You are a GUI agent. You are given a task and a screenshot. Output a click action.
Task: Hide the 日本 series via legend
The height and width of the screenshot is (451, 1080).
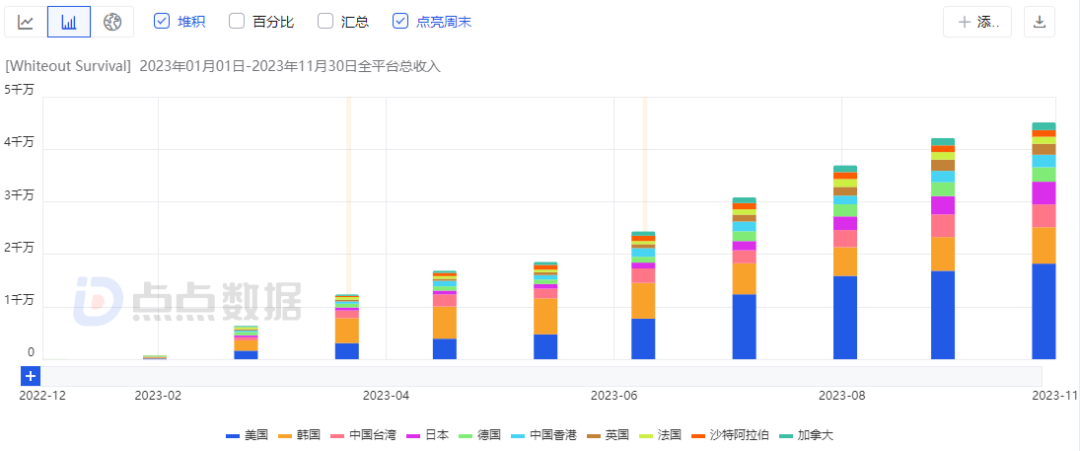coord(428,435)
